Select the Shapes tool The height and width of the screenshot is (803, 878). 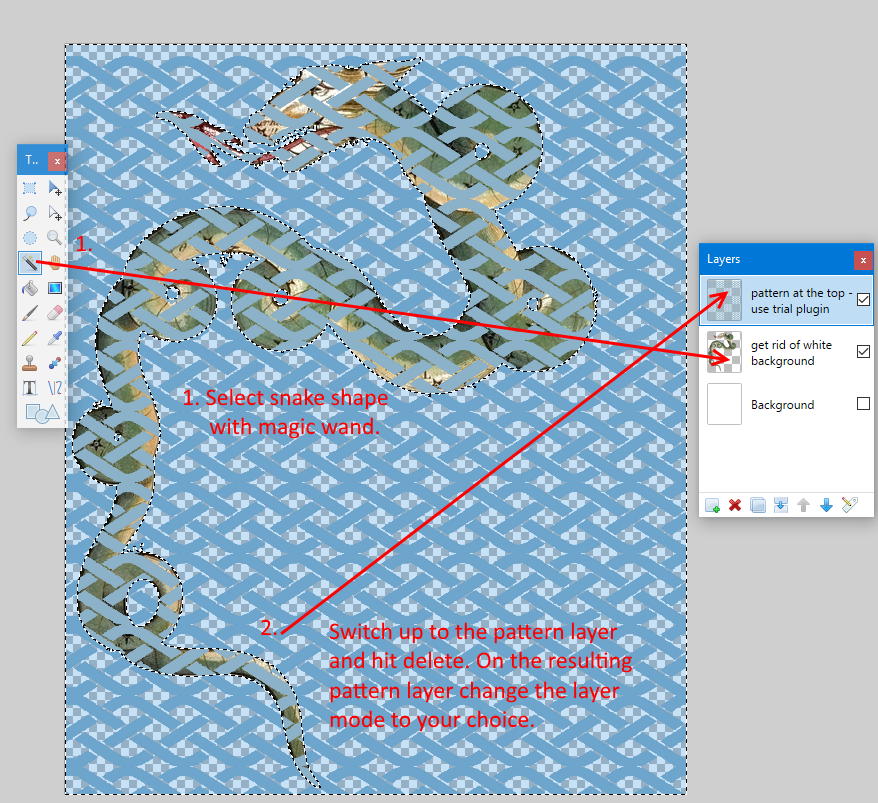pyautogui.click(x=42, y=413)
